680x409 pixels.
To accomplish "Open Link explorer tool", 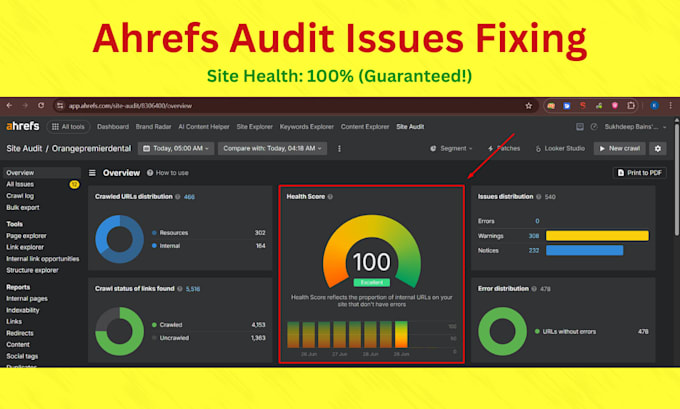I will [25, 247].
